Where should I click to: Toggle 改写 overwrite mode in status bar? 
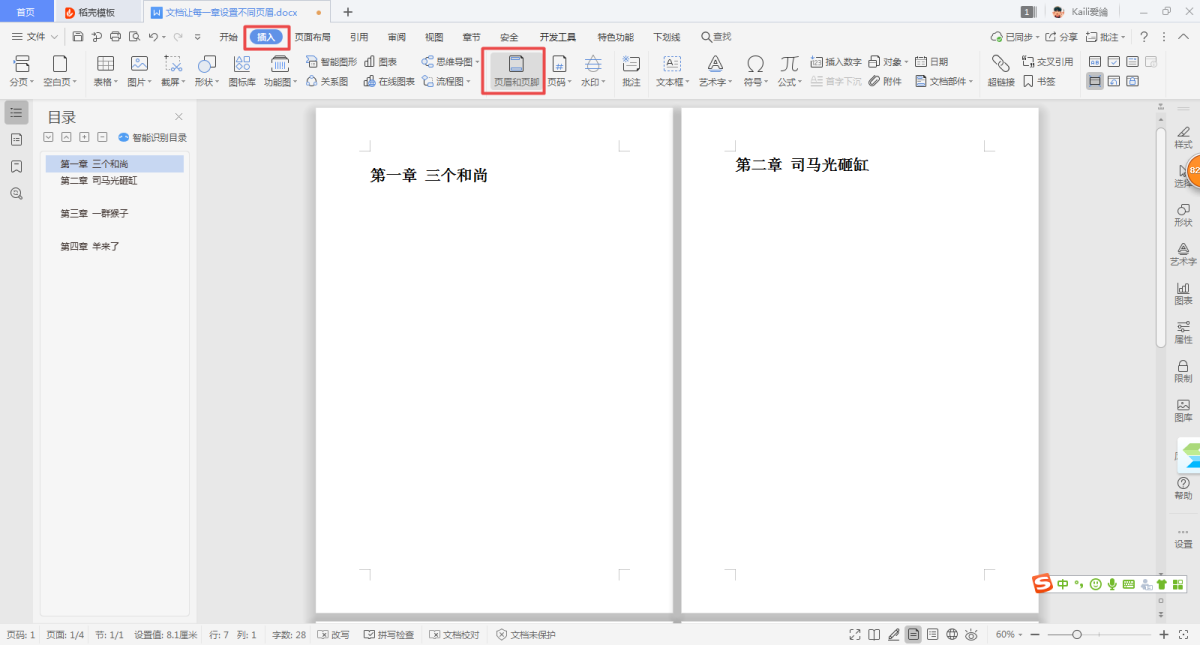pyautogui.click(x=334, y=635)
